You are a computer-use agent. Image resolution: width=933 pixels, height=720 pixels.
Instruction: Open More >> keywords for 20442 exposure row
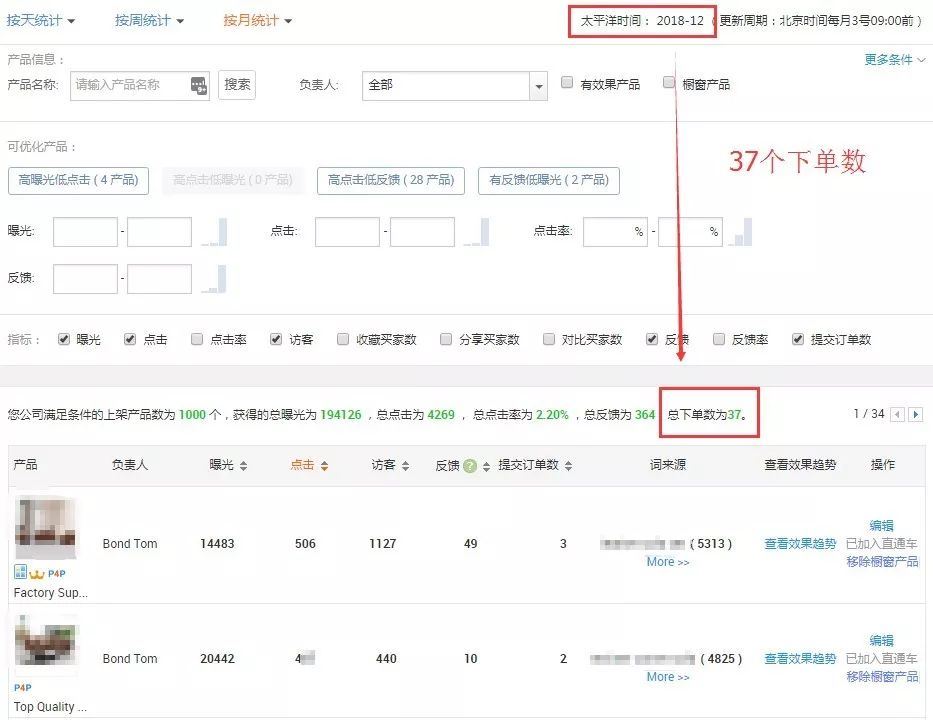(668, 677)
